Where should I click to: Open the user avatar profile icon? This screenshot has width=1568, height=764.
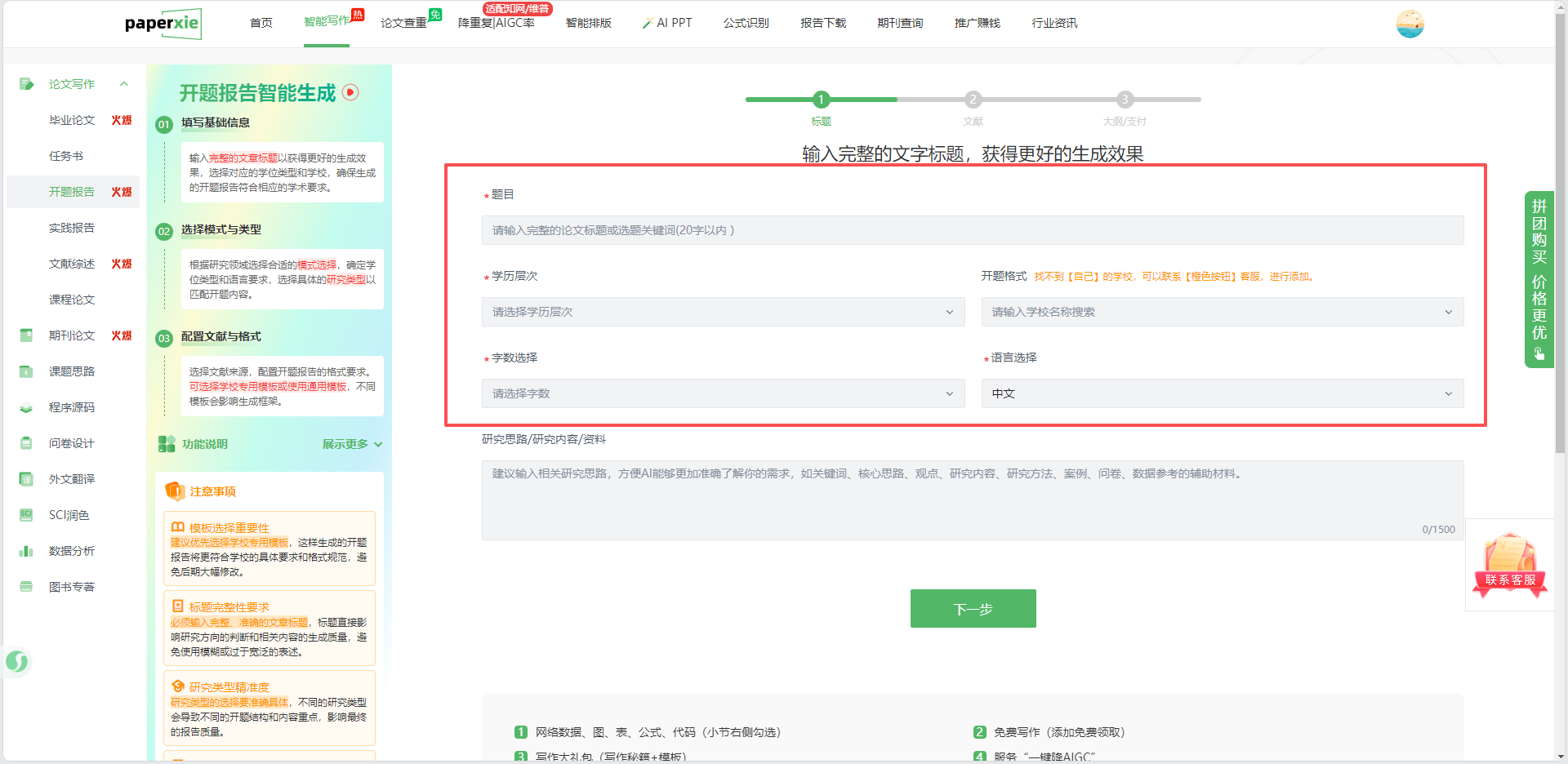click(1410, 24)
